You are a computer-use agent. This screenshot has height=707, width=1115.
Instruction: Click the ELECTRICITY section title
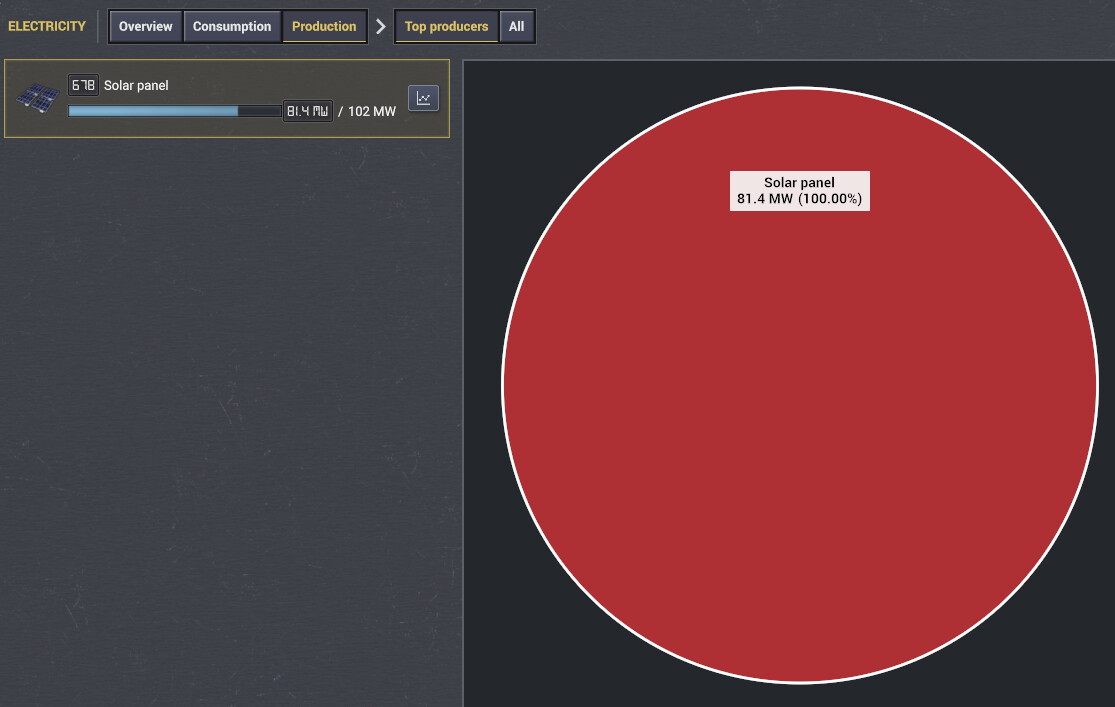(x=47, y=26)
